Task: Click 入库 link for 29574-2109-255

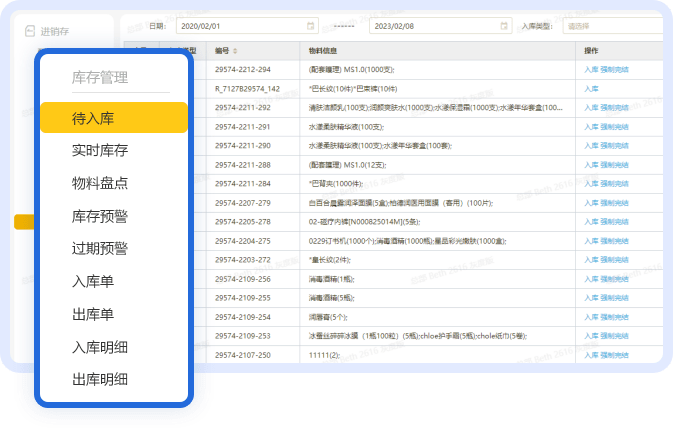Action: [x=591, y=298]
